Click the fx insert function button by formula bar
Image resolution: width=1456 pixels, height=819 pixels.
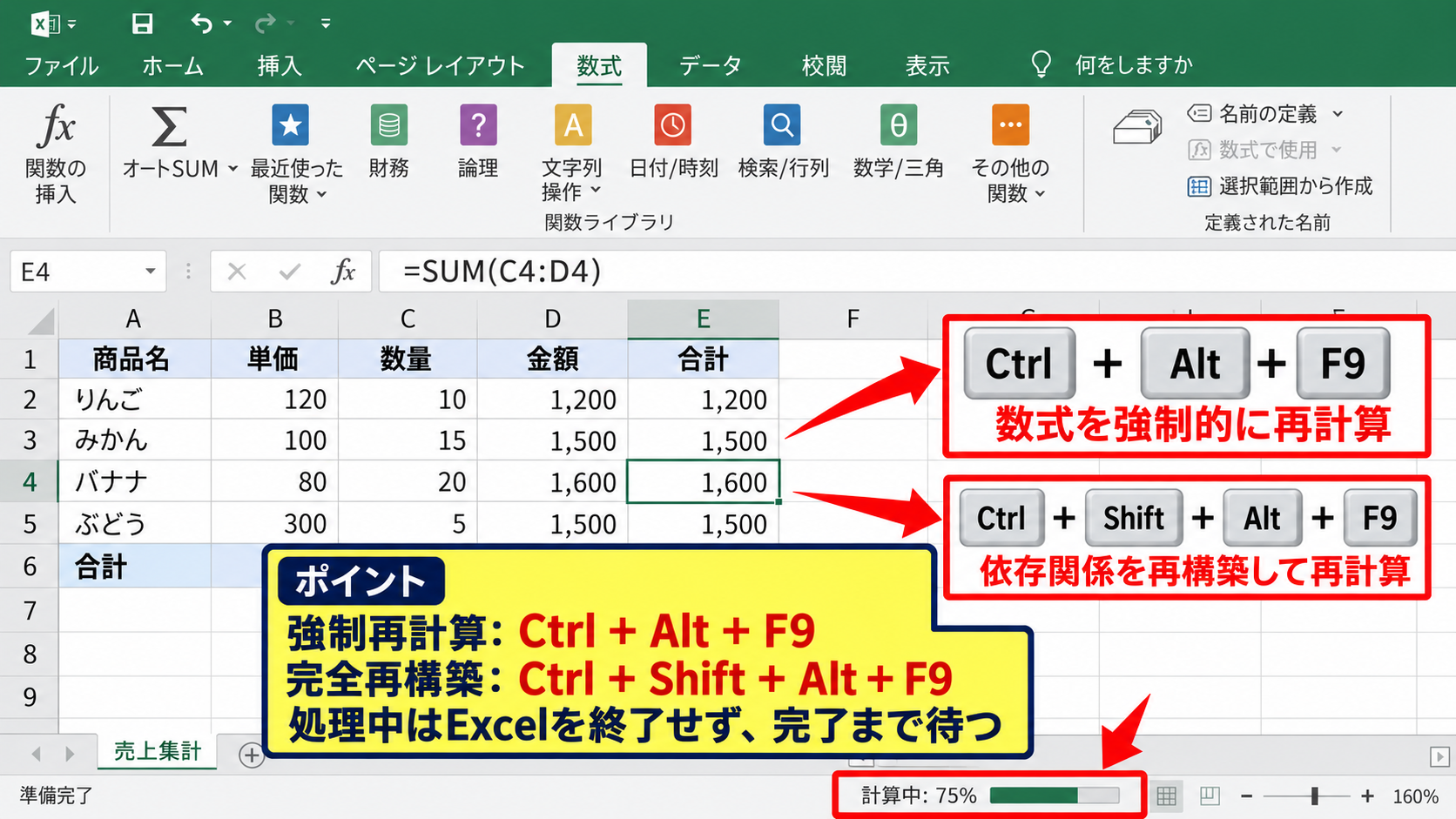point(343,272)
